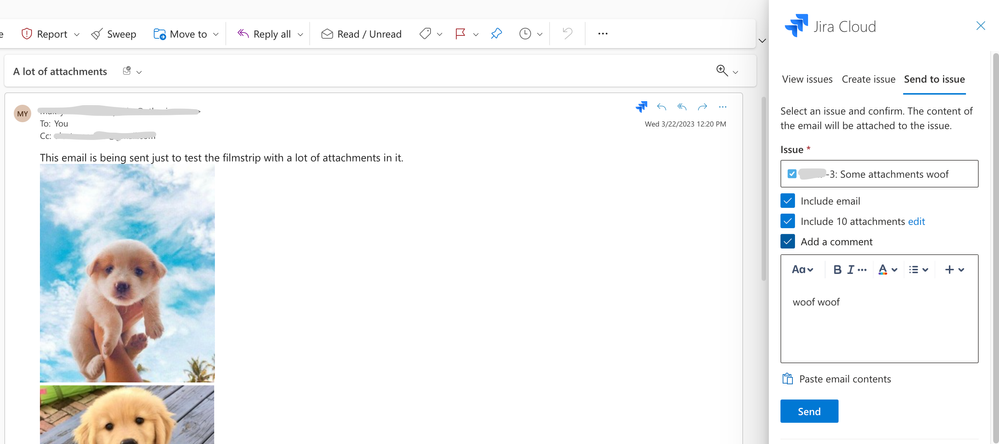Click the Report shield icon
Viewport: 999px width, 444px height.
click(x=27, y=34)
